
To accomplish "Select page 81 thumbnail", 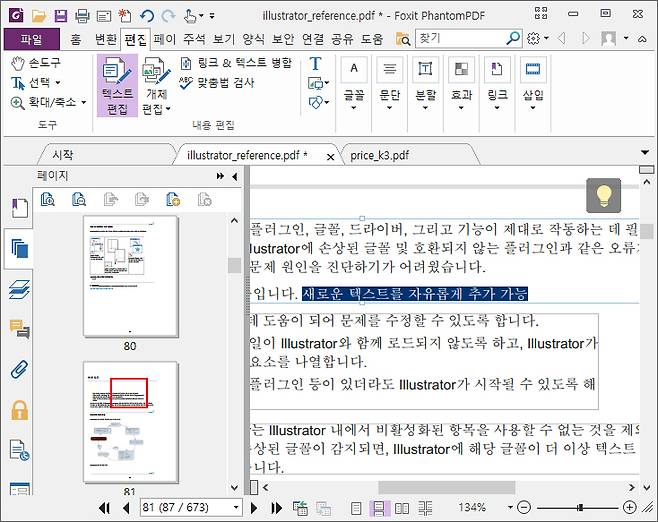I will (130, 422).
